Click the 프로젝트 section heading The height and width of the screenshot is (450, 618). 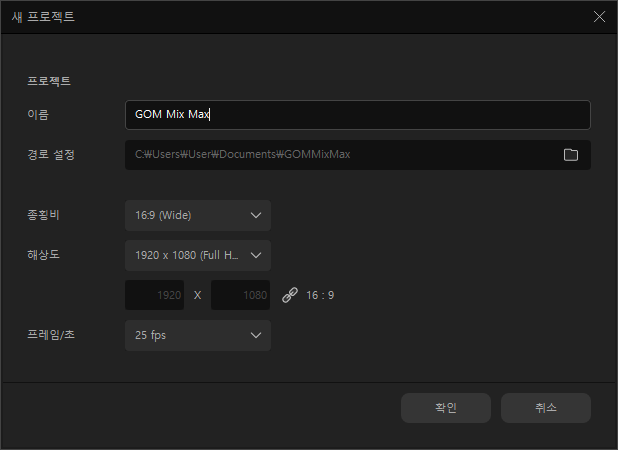click(x=48, y=81)
